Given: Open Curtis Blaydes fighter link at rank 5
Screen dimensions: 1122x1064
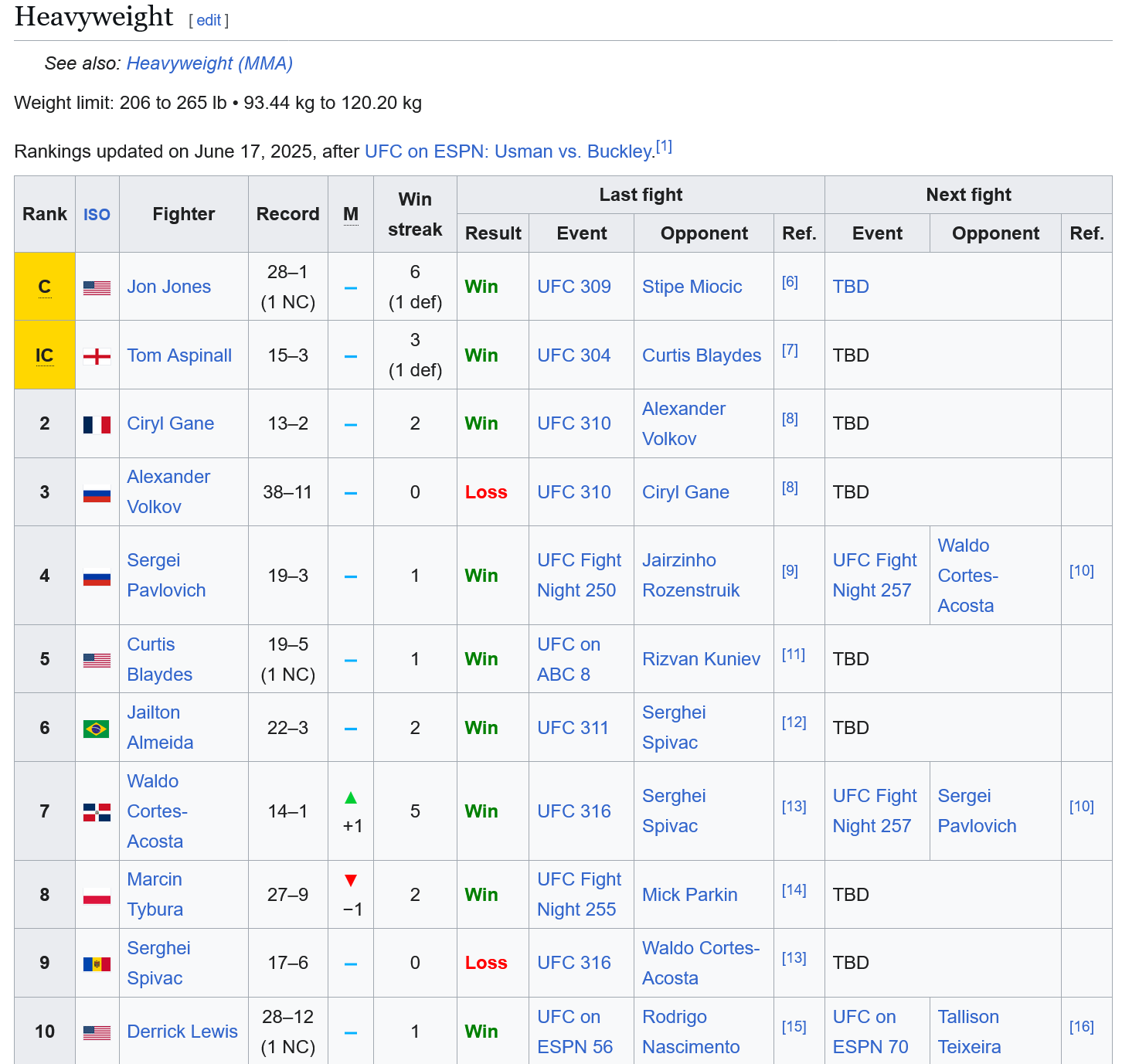Looking at the screenshot, I should point(159,659).
